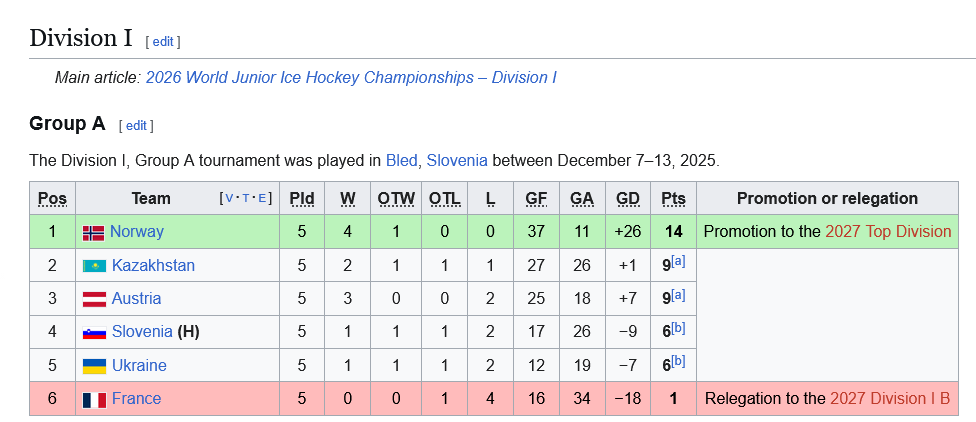Click the V (view template) link

click(230, 198)
